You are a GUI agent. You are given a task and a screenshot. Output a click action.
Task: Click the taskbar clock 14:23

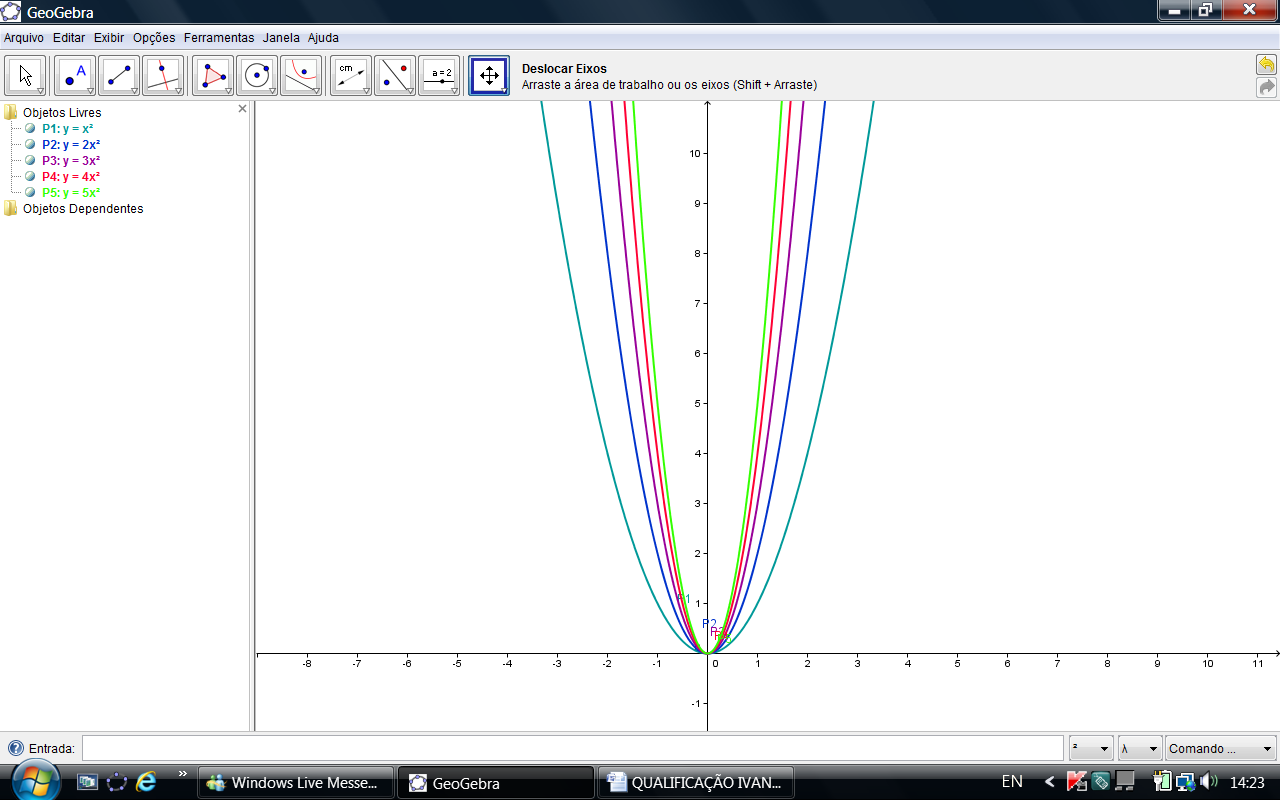pyautogui.click(x=1247, y=782)
